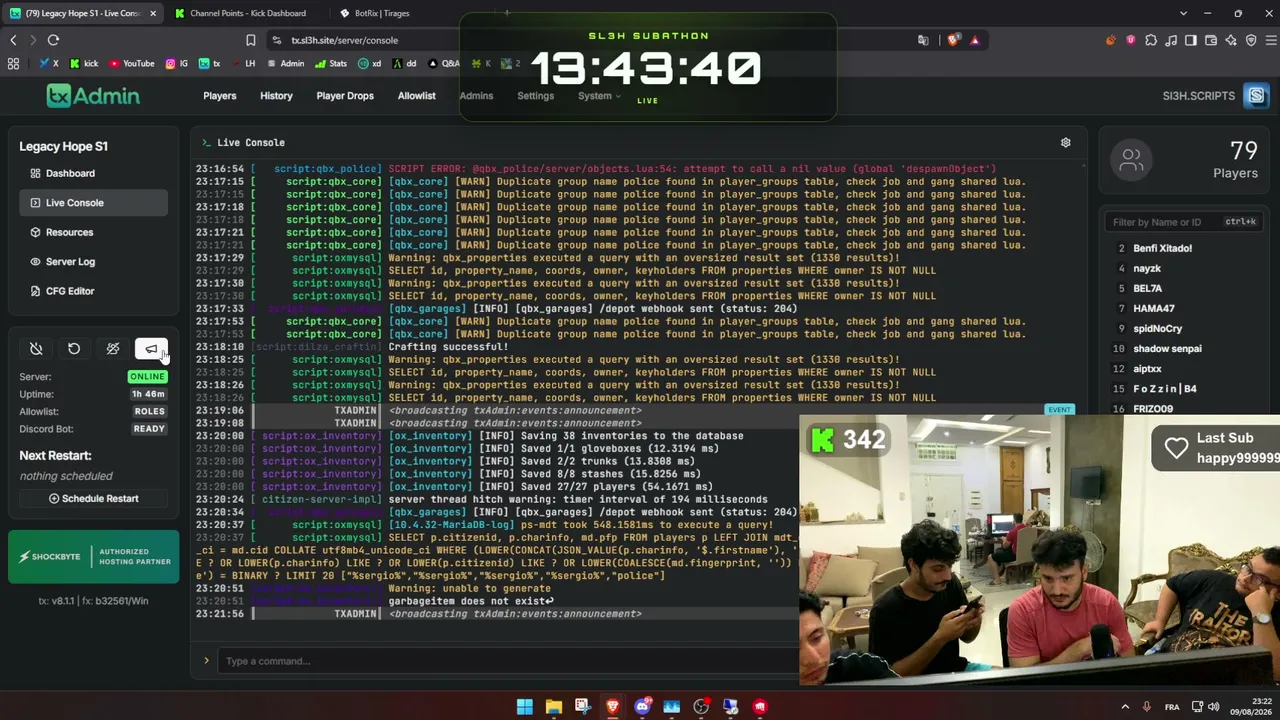Screen dimensions: 1280x720
Task: Open the Brave Shields icon
Action: 953,40
